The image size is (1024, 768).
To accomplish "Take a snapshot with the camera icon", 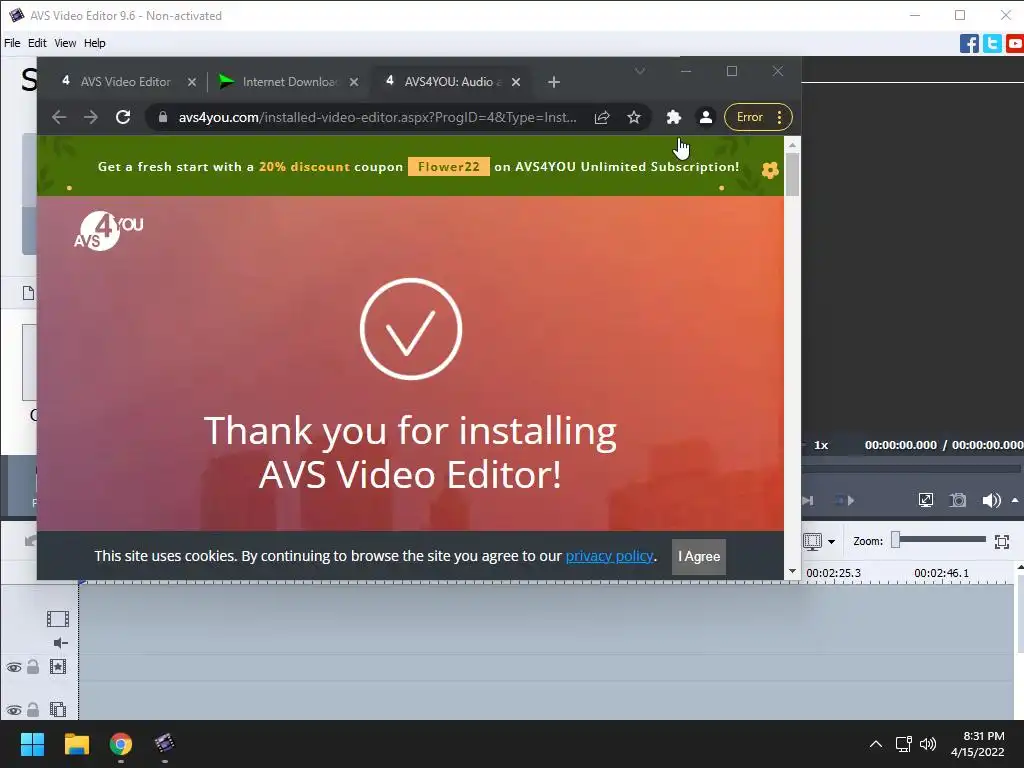I will click(x=957, y=500).
